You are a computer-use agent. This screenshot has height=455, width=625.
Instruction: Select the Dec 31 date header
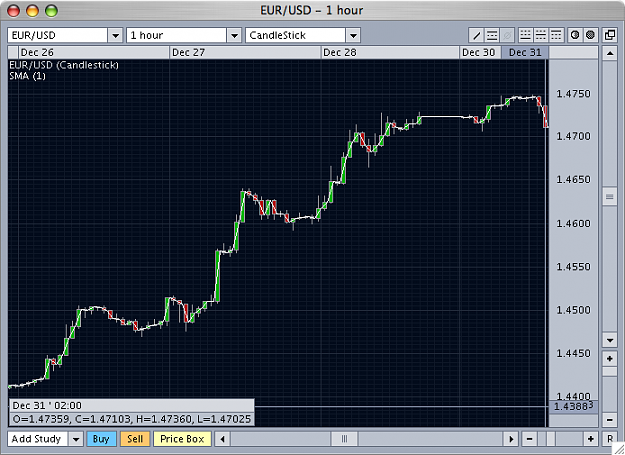[x=525, y=53]
